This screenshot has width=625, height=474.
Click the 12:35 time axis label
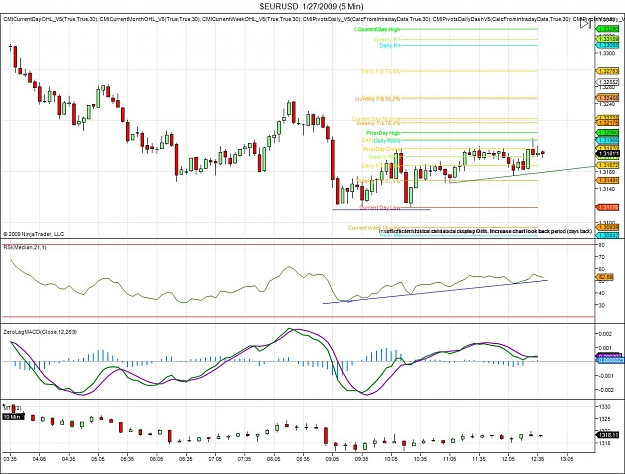(537, 459)
